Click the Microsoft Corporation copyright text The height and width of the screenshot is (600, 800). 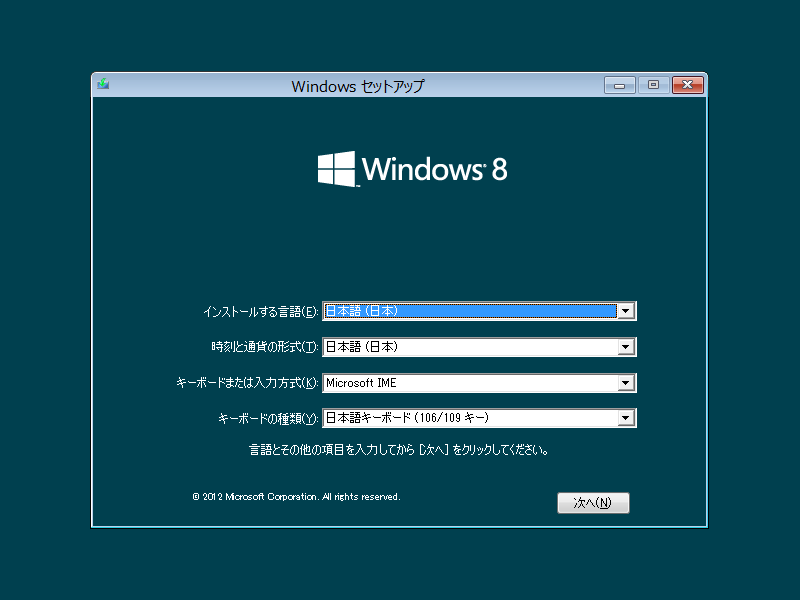coord(296,496)
